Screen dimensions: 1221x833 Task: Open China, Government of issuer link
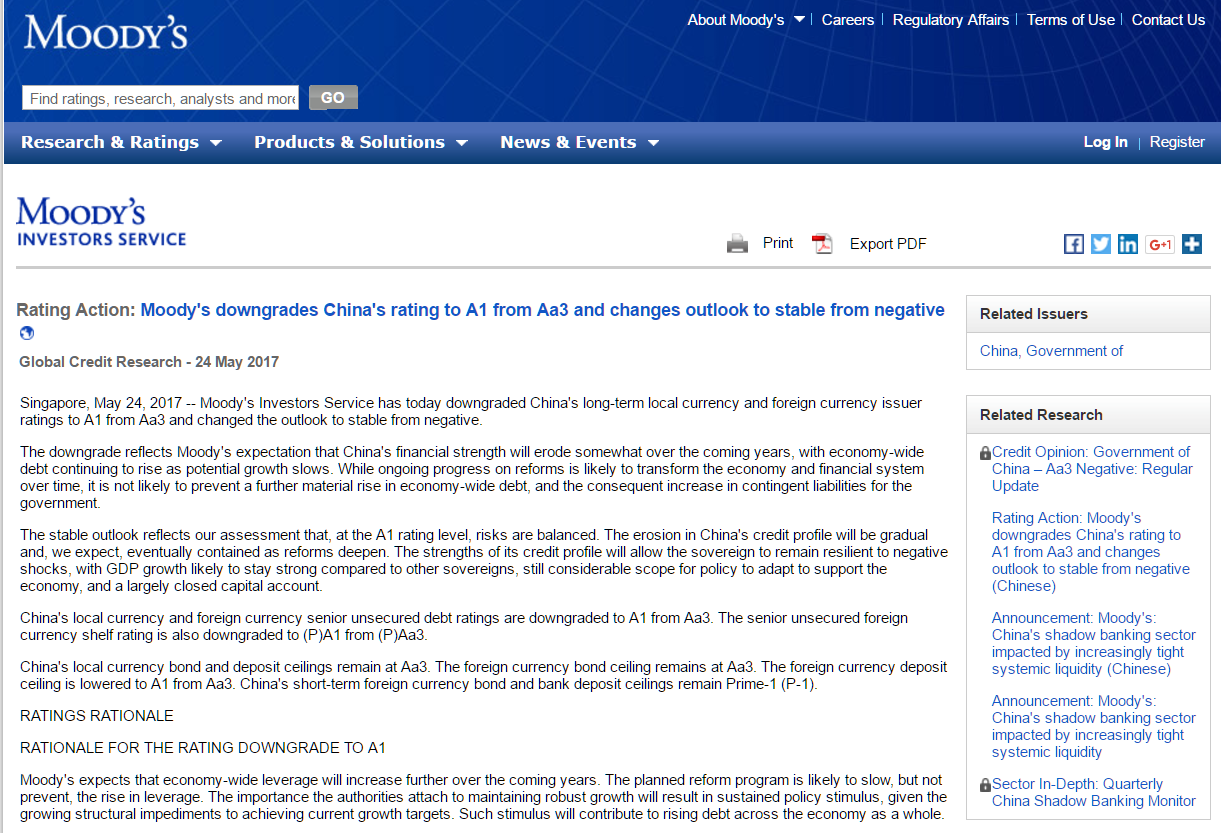(1051, 351)
